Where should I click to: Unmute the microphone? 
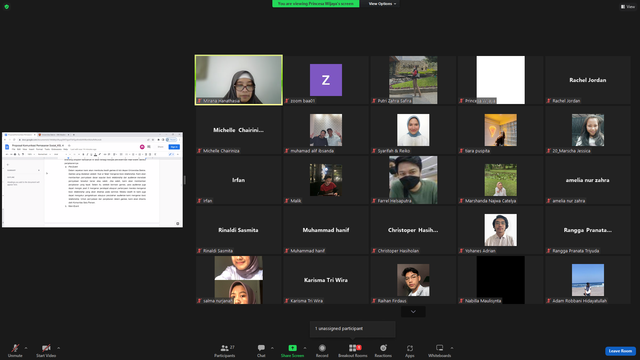15,350
